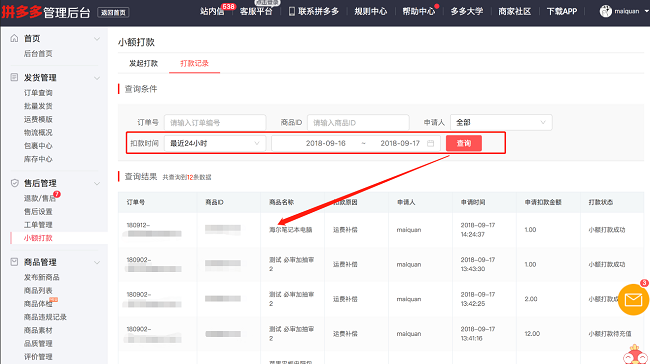Open 工单管理 in the sidebar
The height and width of the screenshot is (364, 650).
38,225
